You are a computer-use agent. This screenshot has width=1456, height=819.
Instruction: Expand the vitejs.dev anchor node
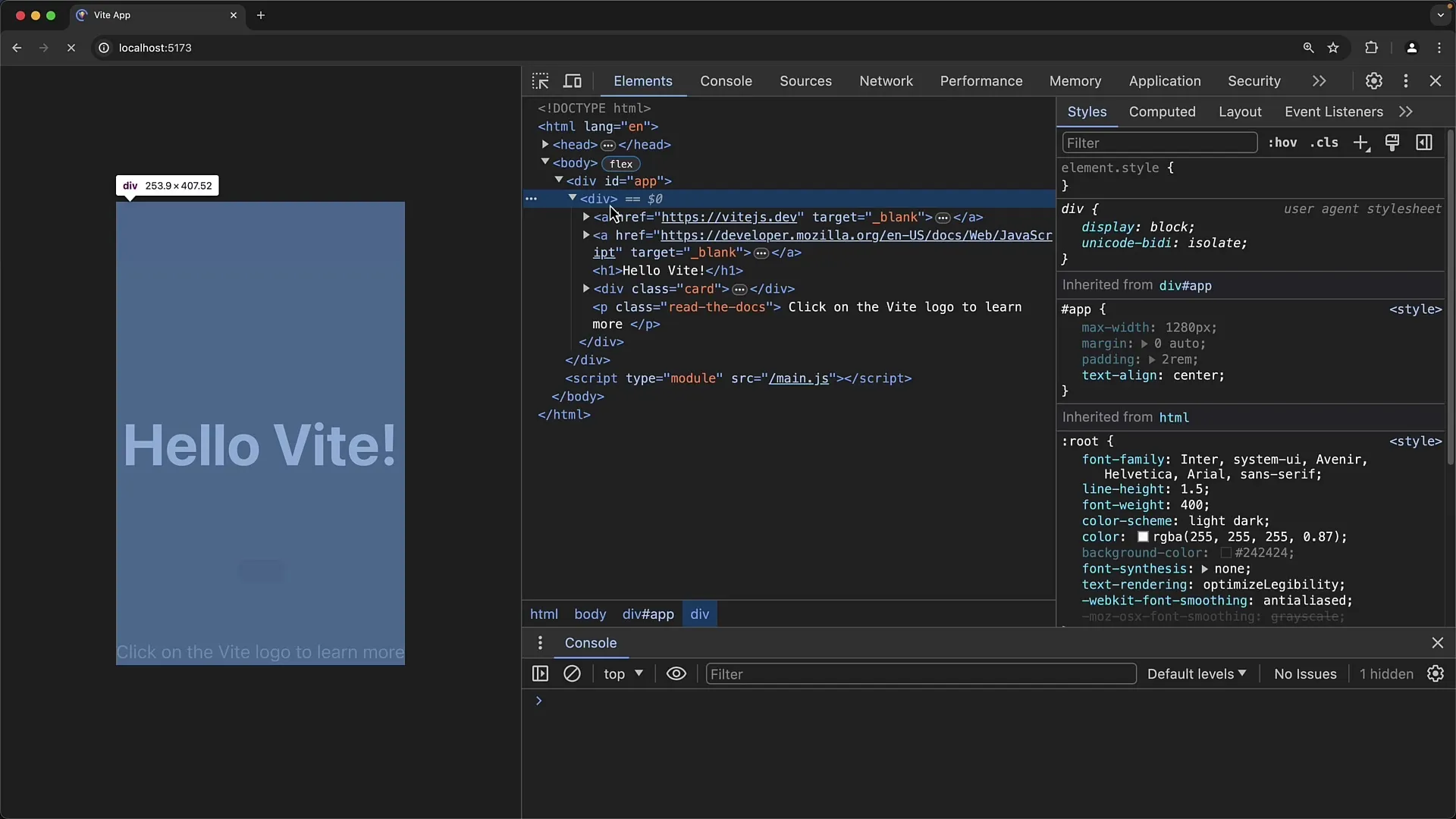click(585, 217)
